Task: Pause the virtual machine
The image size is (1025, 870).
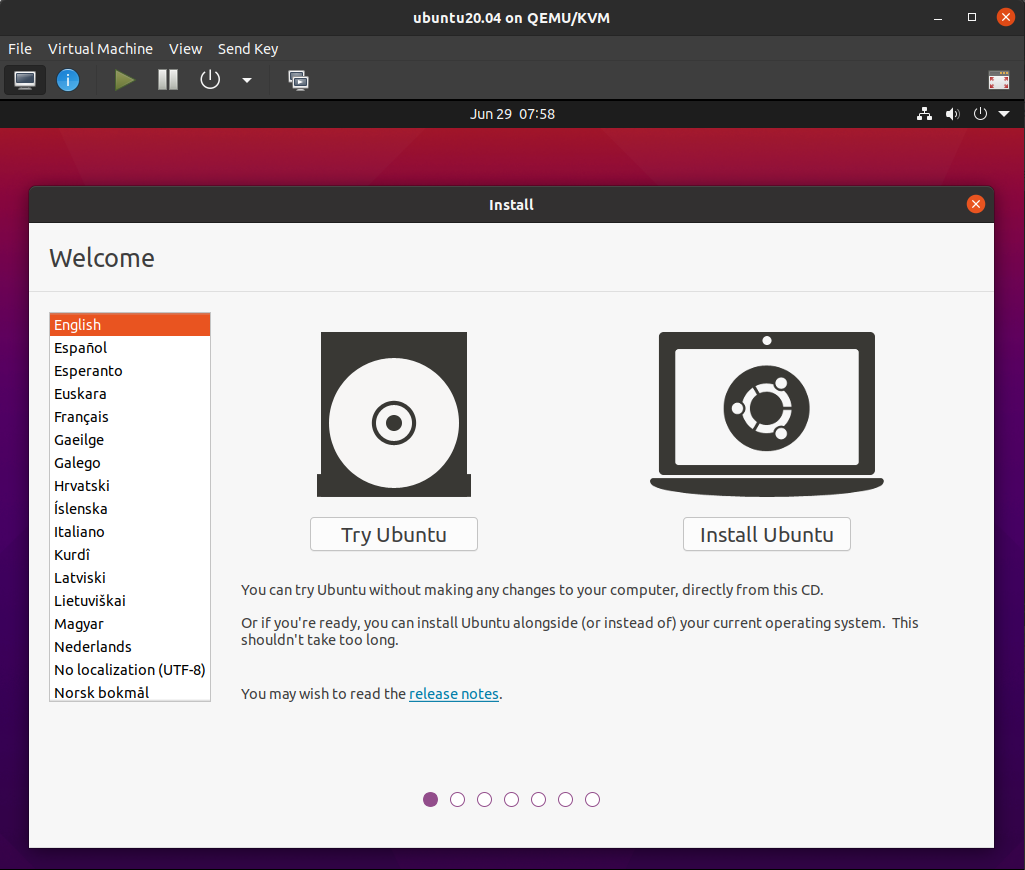Action: pos(168,80)
